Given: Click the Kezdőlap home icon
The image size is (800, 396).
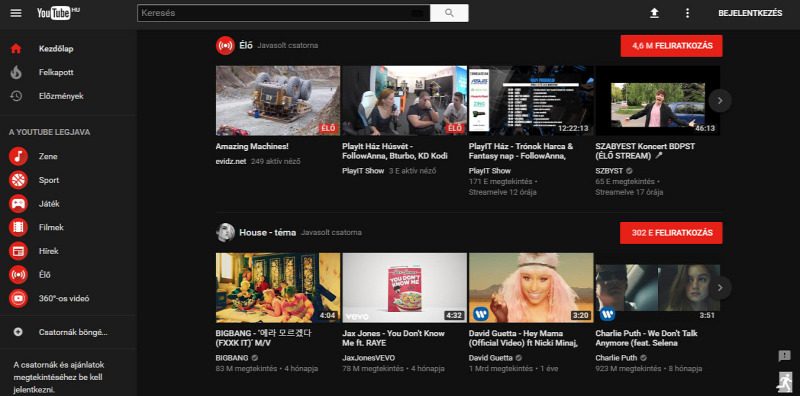Looking at the screenshot, I should [16, 49].
